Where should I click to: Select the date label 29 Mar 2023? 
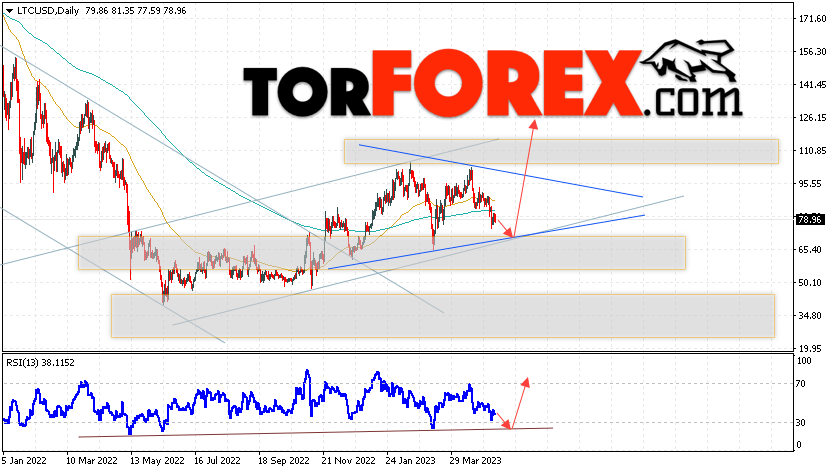[475, 460]
